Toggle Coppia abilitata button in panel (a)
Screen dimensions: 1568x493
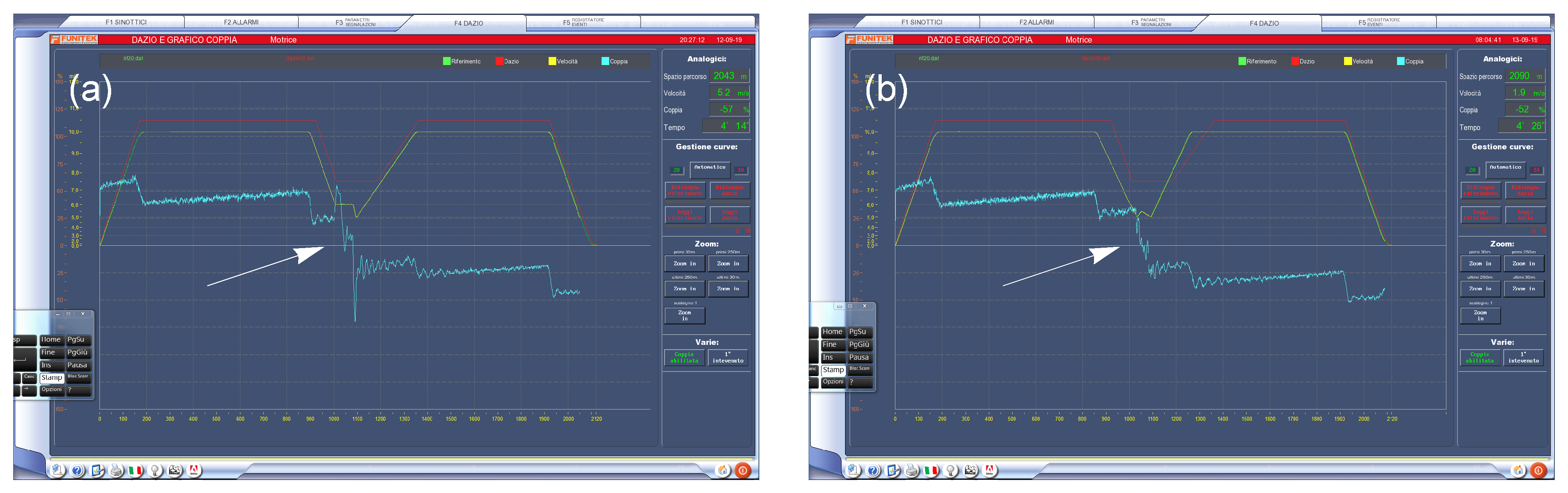pyautogui.click(x=684, y=357)
